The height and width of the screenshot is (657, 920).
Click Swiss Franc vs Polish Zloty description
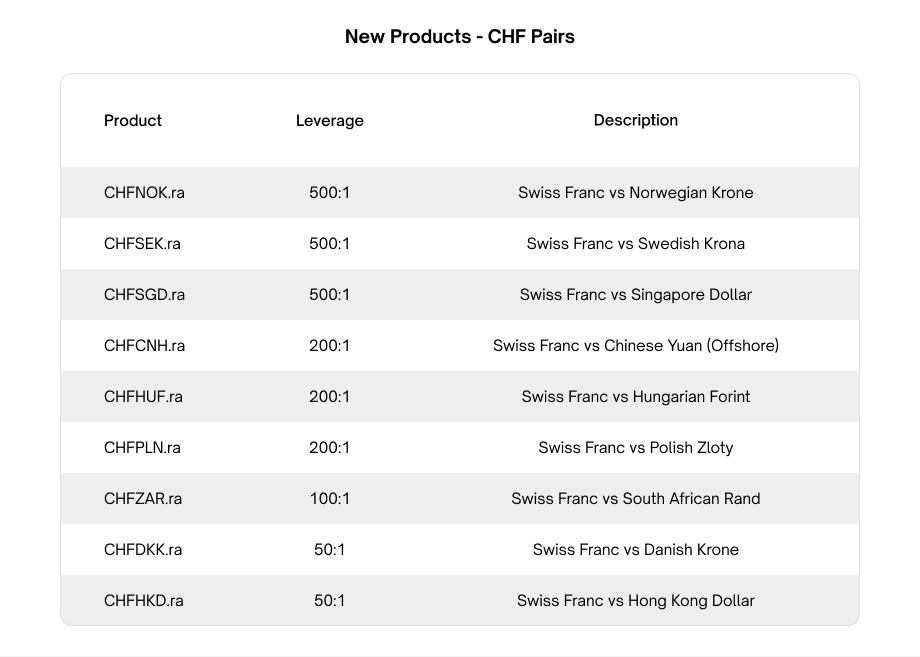click(x=635, y=447)
